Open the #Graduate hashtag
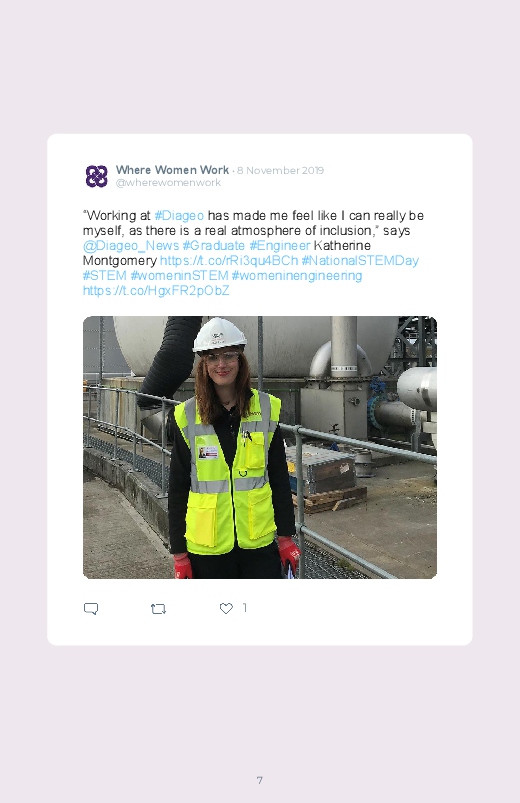This screenshot has width=520, height=803. click(214, 246)
